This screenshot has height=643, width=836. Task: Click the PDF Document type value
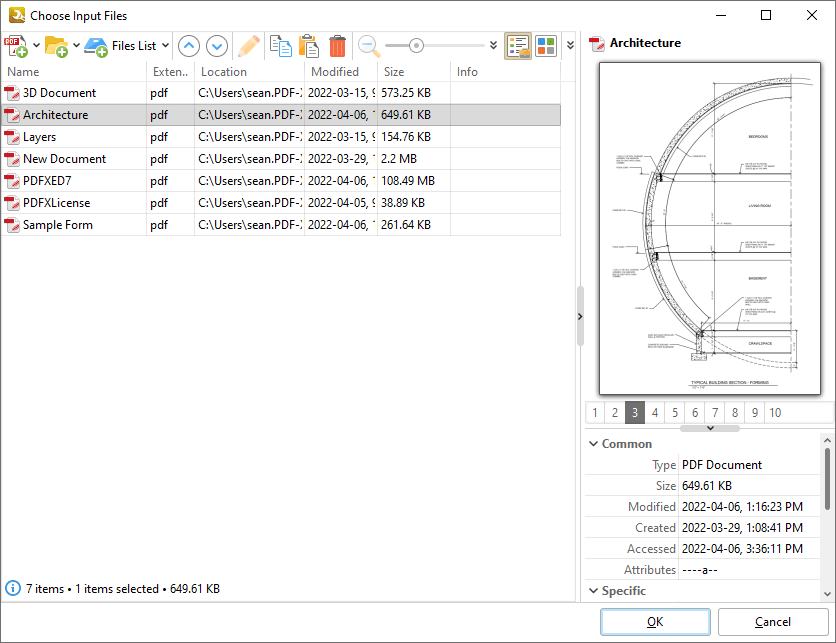(722, 465)
